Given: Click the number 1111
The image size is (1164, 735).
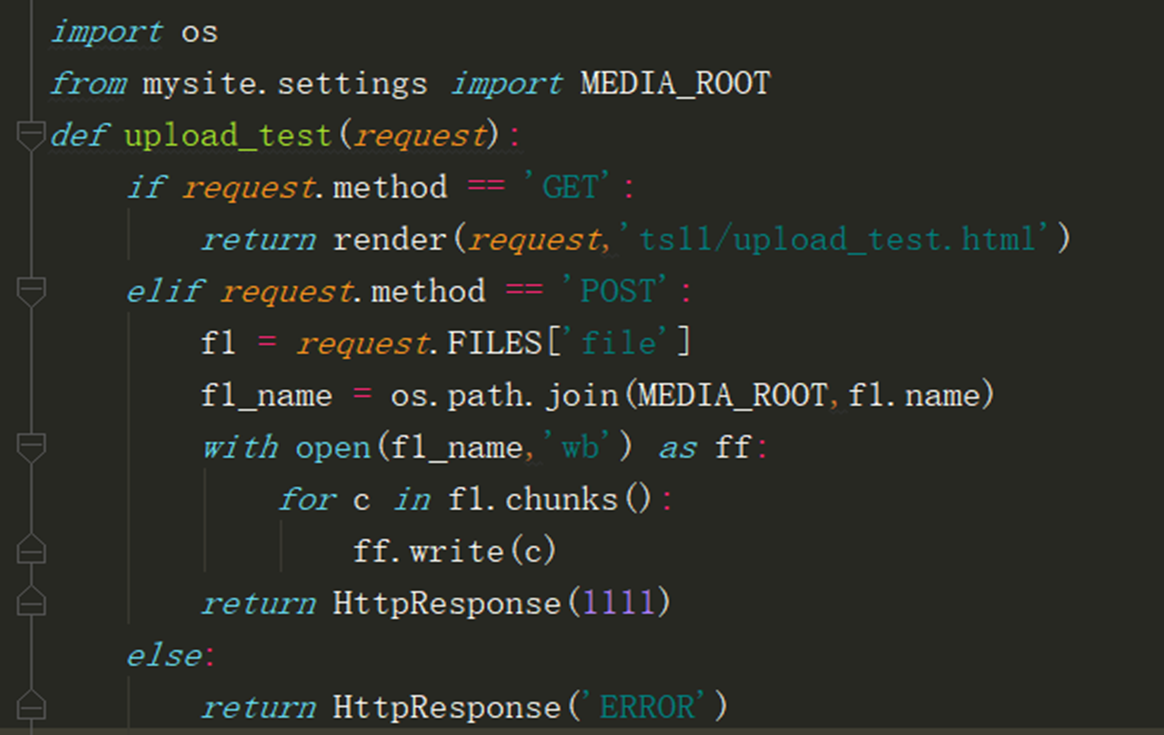Looking at the screenshot, I should 618,603.
